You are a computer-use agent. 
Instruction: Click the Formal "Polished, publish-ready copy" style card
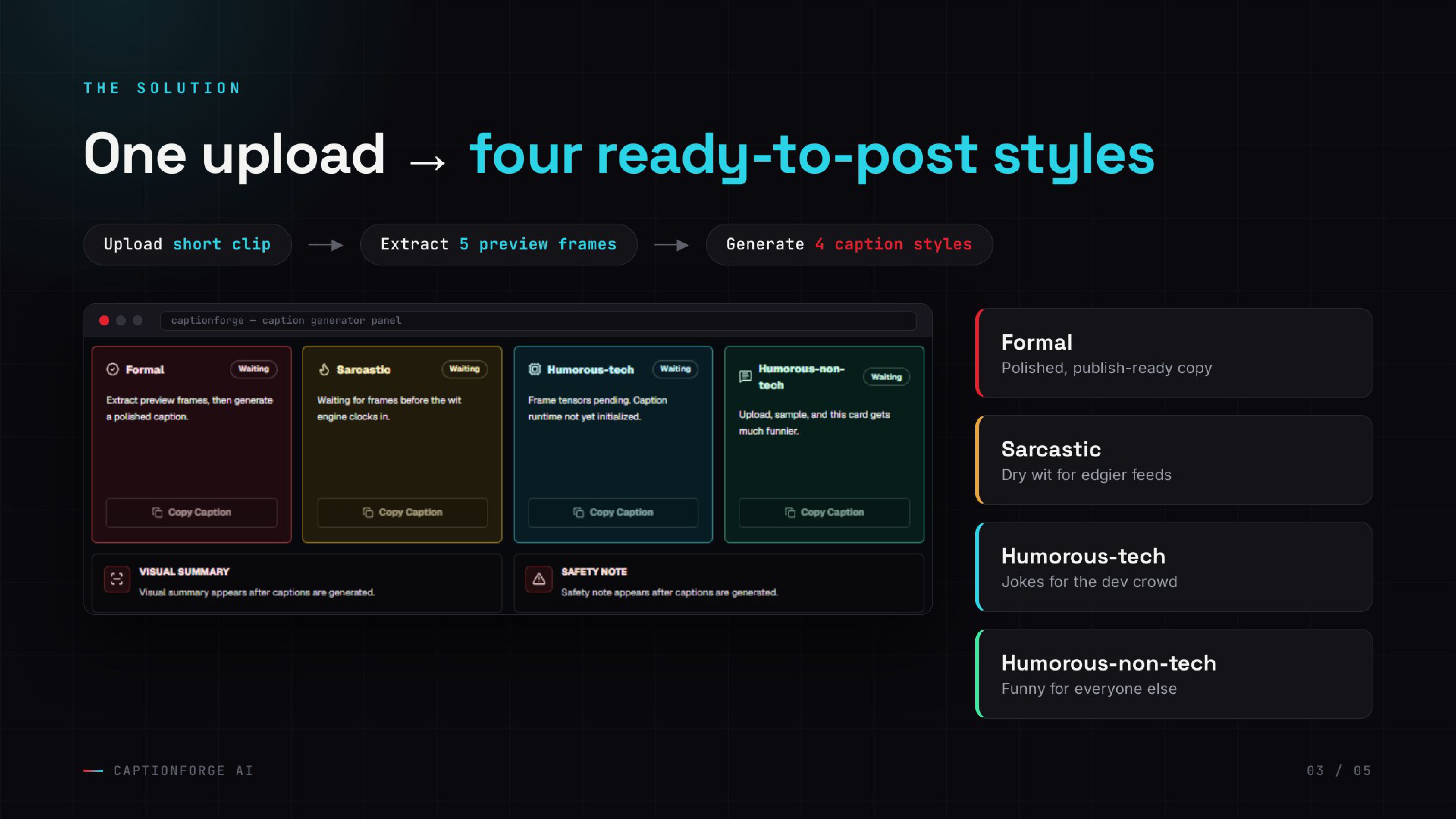click(1174, 353)
